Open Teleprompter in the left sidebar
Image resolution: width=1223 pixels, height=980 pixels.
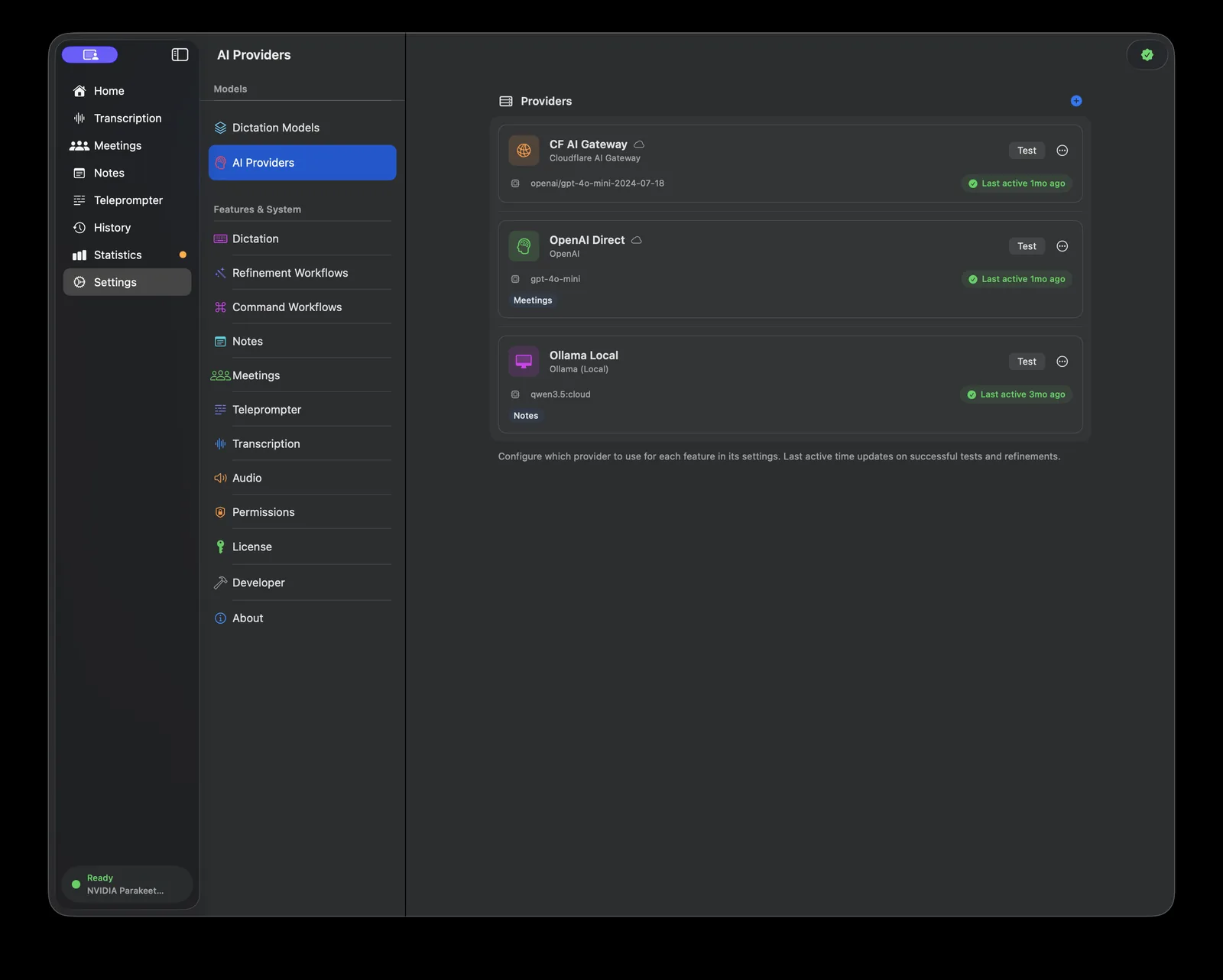pos(127,200)
